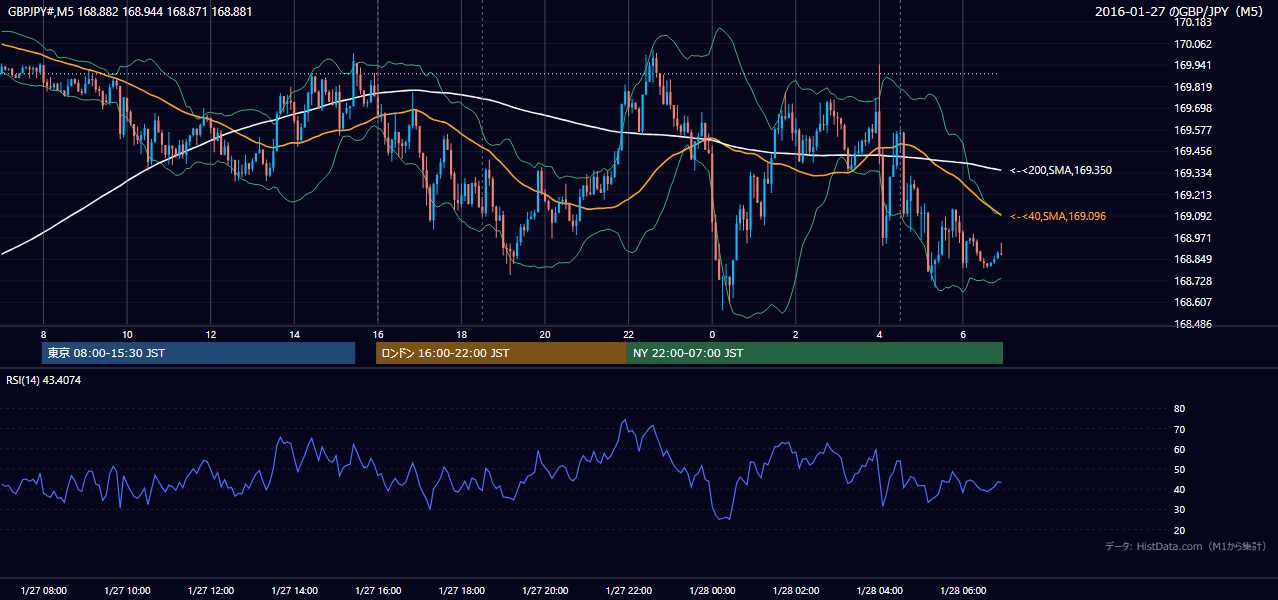Click the RSI 50 level label
Viewport: 1278px width, 600px height.
pyautogui.click(x=1179, y=470)
